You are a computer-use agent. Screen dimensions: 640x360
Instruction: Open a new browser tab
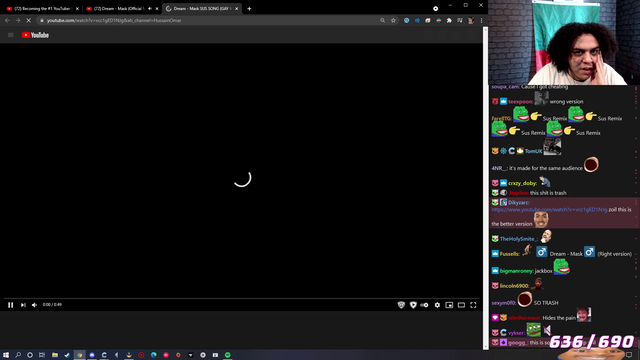[x=249, y=9]
